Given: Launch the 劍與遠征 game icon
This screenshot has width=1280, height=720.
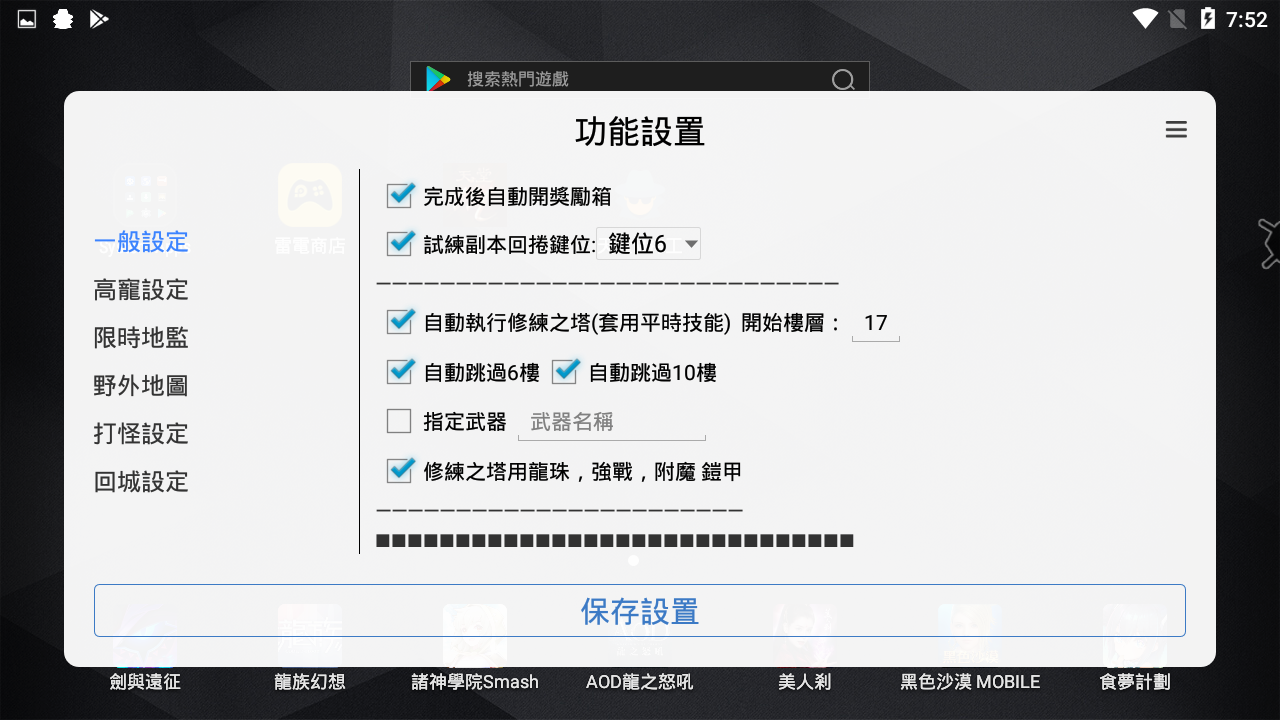Looking at the screenshot, I should click(x=144, y=635).
